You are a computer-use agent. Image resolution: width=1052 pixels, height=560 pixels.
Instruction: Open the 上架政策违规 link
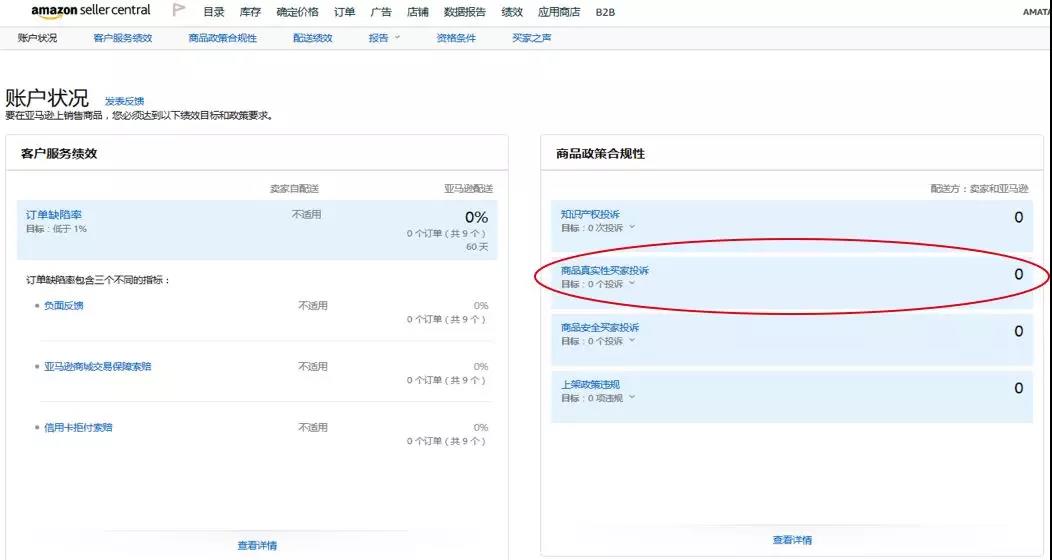(590, 385)
